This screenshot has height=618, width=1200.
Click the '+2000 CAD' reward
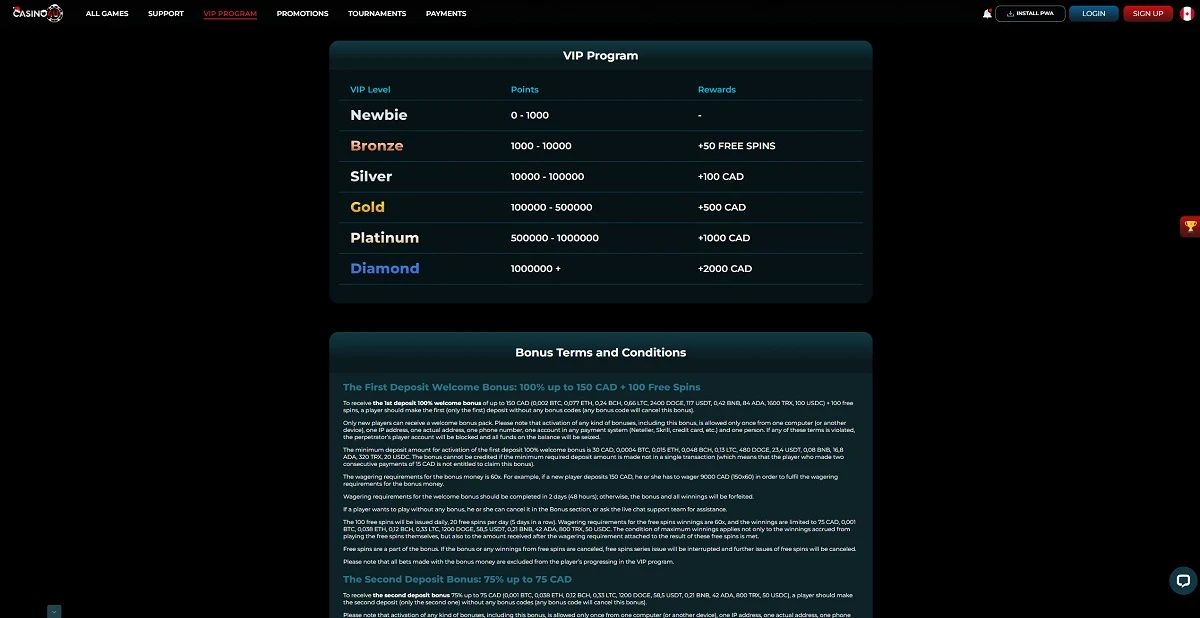[725, 269]
